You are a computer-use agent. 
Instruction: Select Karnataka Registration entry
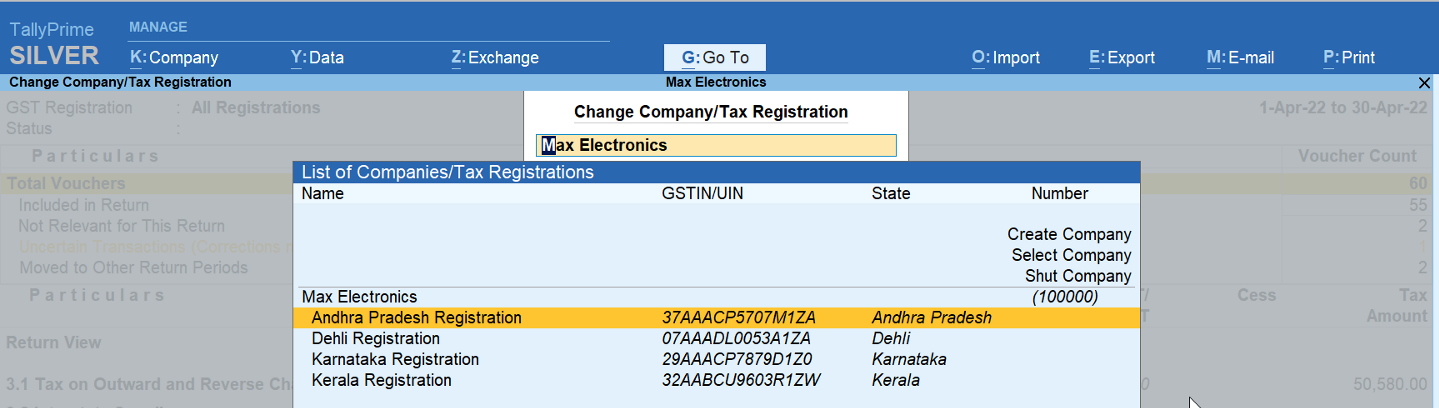(x=716, y=360)
